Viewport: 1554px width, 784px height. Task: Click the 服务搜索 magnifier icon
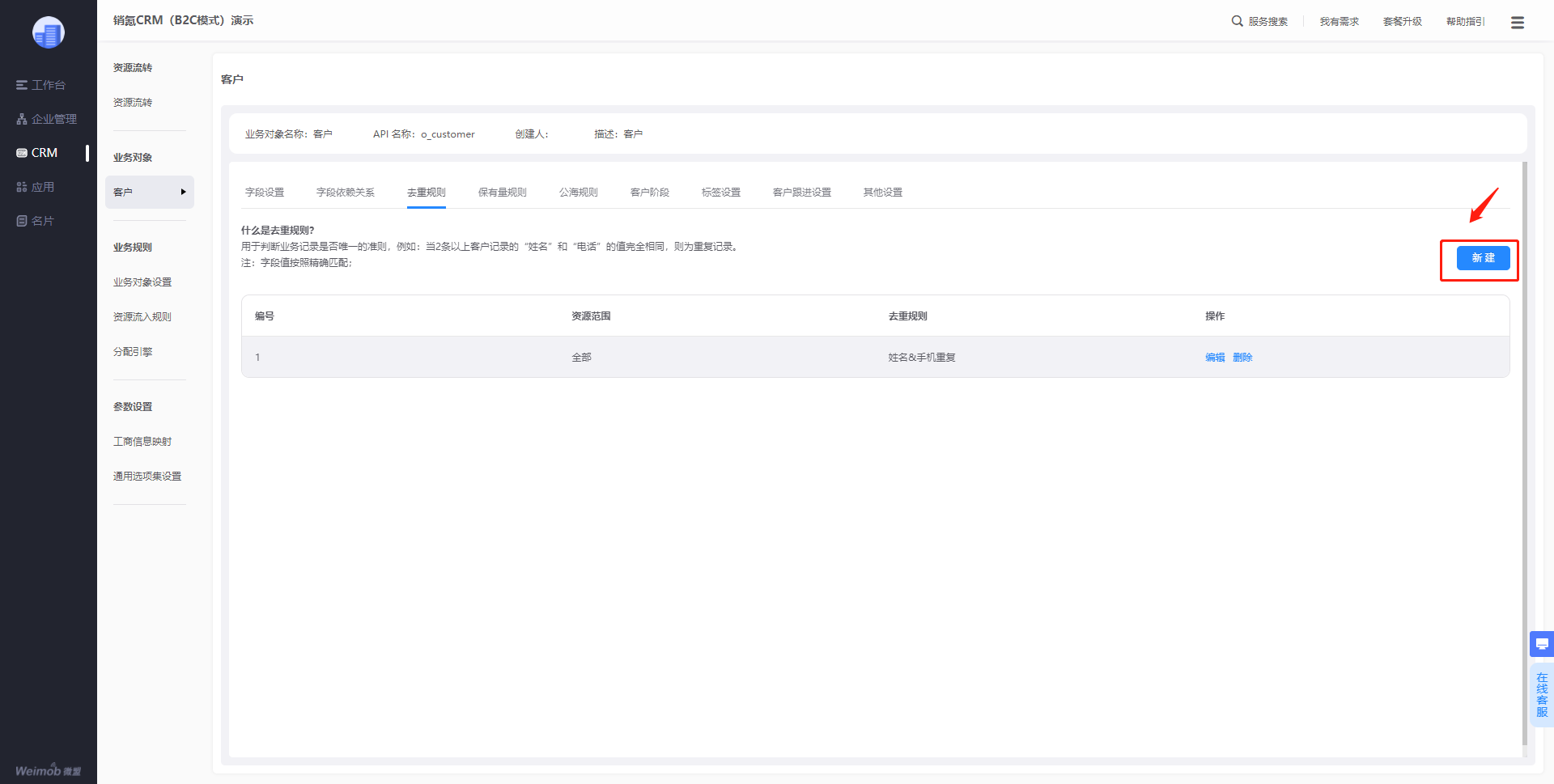pos(1238,21)
